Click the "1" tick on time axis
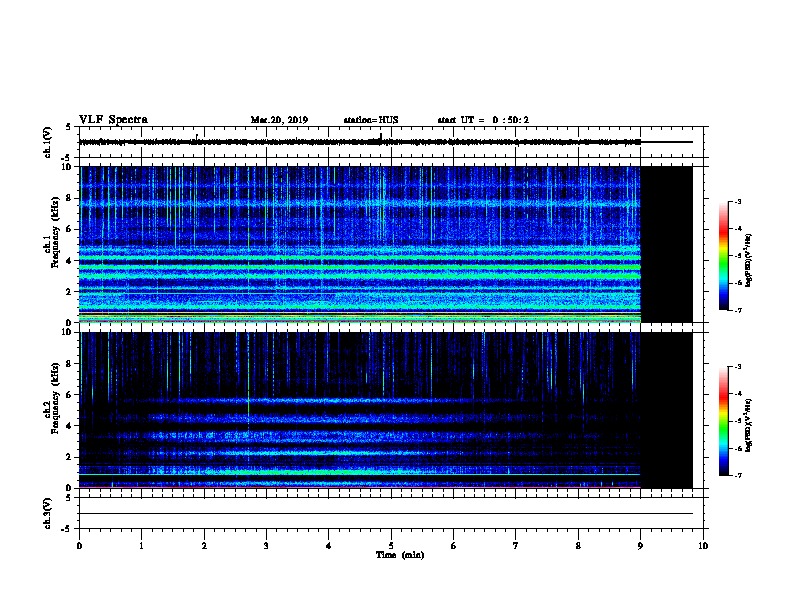 [x=141, y=545]
